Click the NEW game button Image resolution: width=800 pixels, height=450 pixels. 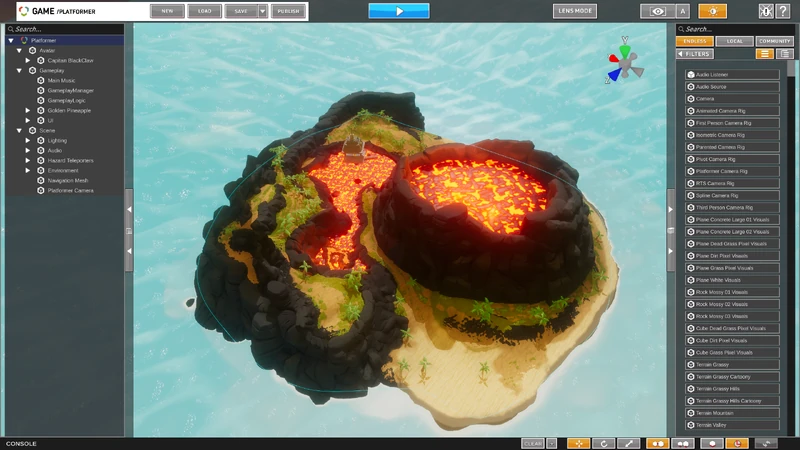coord(167,11)
